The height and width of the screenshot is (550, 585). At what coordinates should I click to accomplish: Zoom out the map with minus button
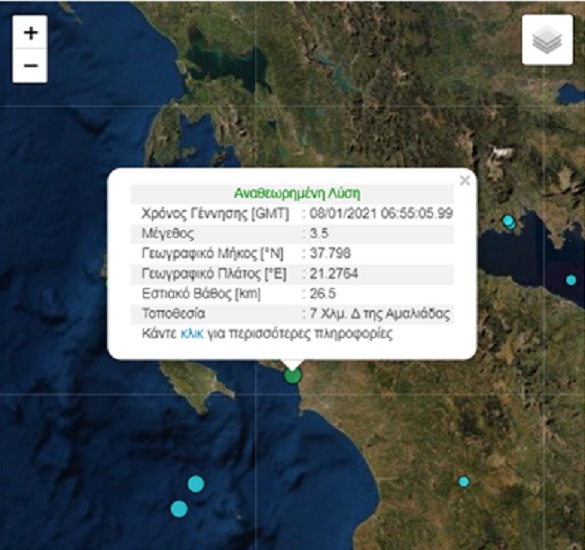pos(30,66)
